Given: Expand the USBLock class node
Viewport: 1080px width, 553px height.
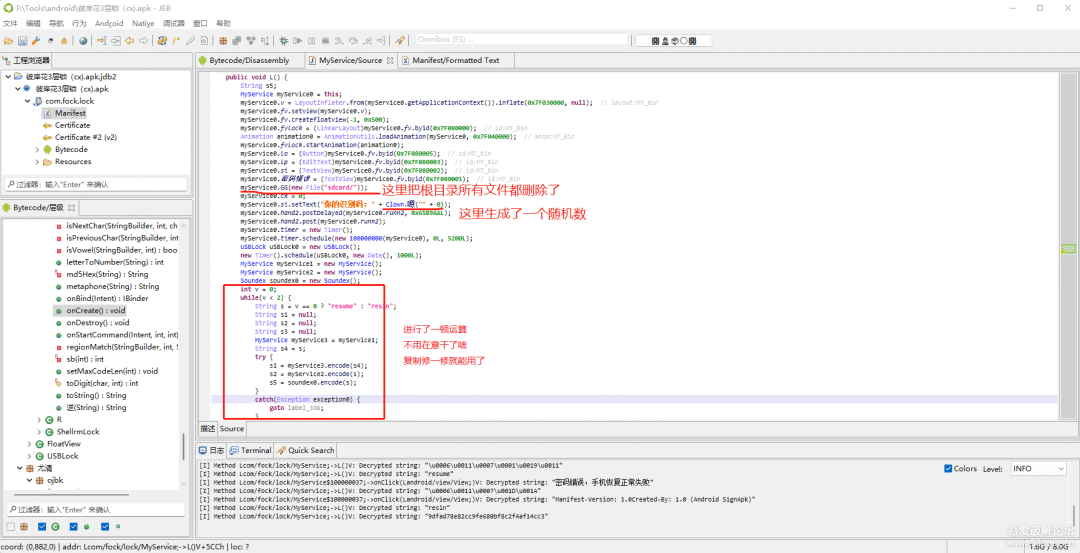Looking at the screenshot, I should pos(29,456).
